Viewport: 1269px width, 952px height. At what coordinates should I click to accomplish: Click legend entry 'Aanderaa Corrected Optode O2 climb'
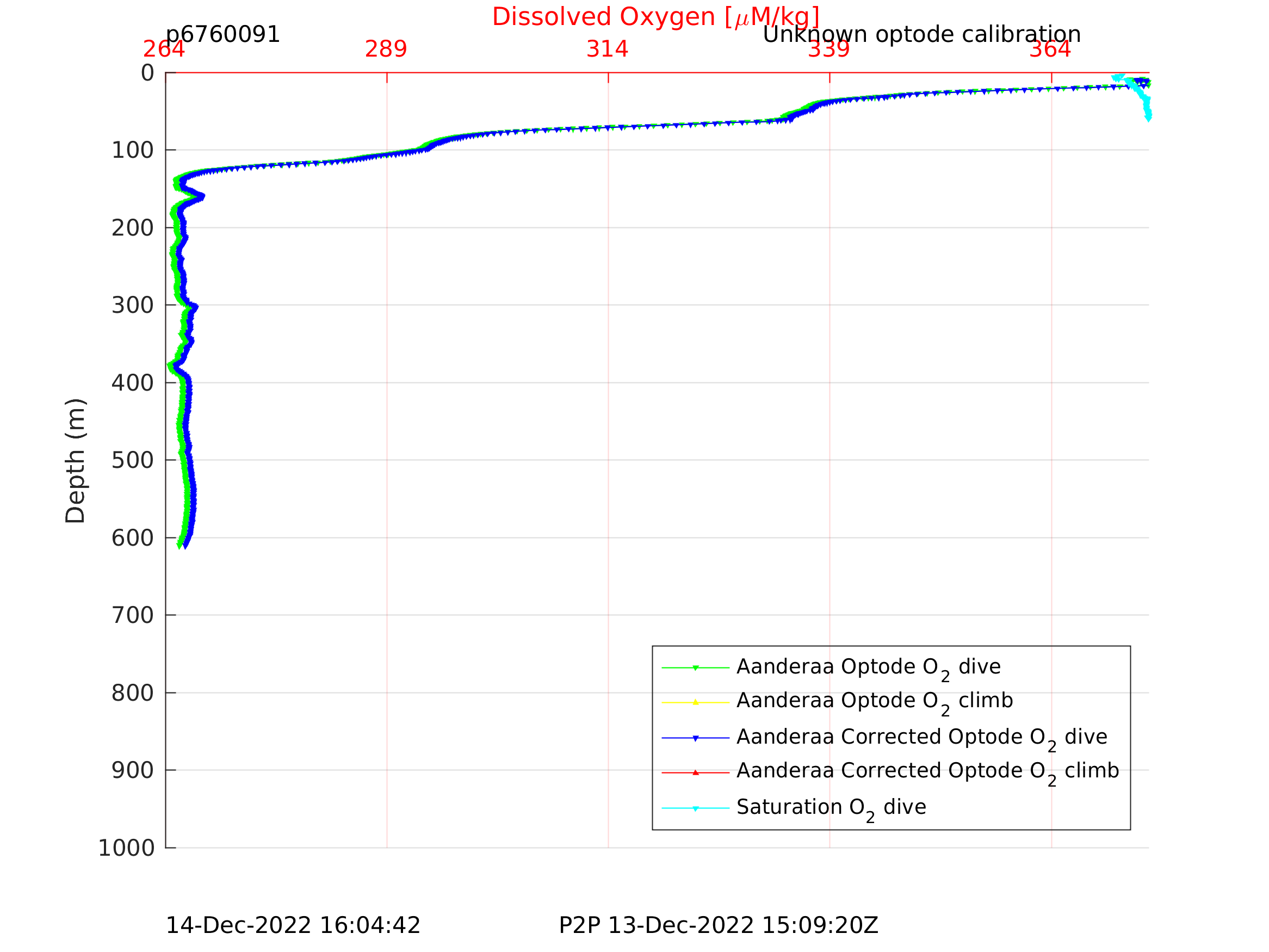pos(927,772)
